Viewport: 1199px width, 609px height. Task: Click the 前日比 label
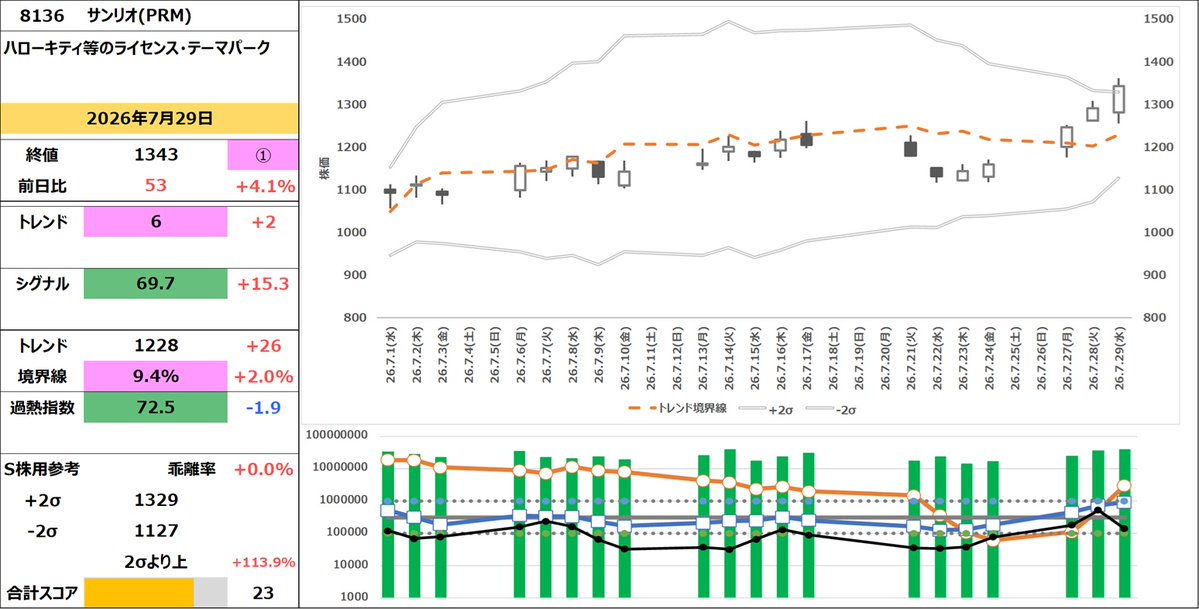pos(41,186)
